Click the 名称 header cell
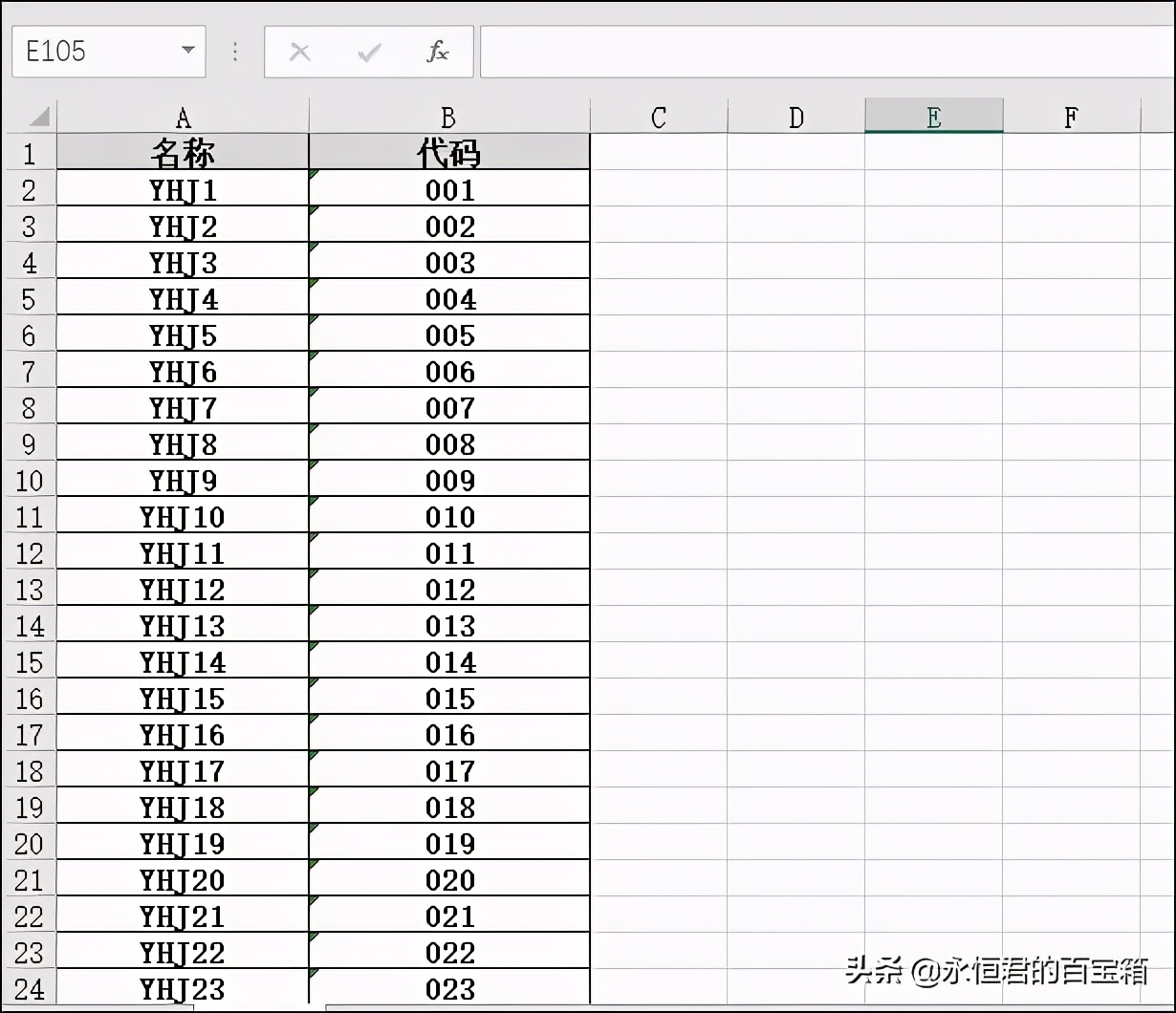Image resolution: width=1176 pixels, height=1013 pixels. (183, 153)
